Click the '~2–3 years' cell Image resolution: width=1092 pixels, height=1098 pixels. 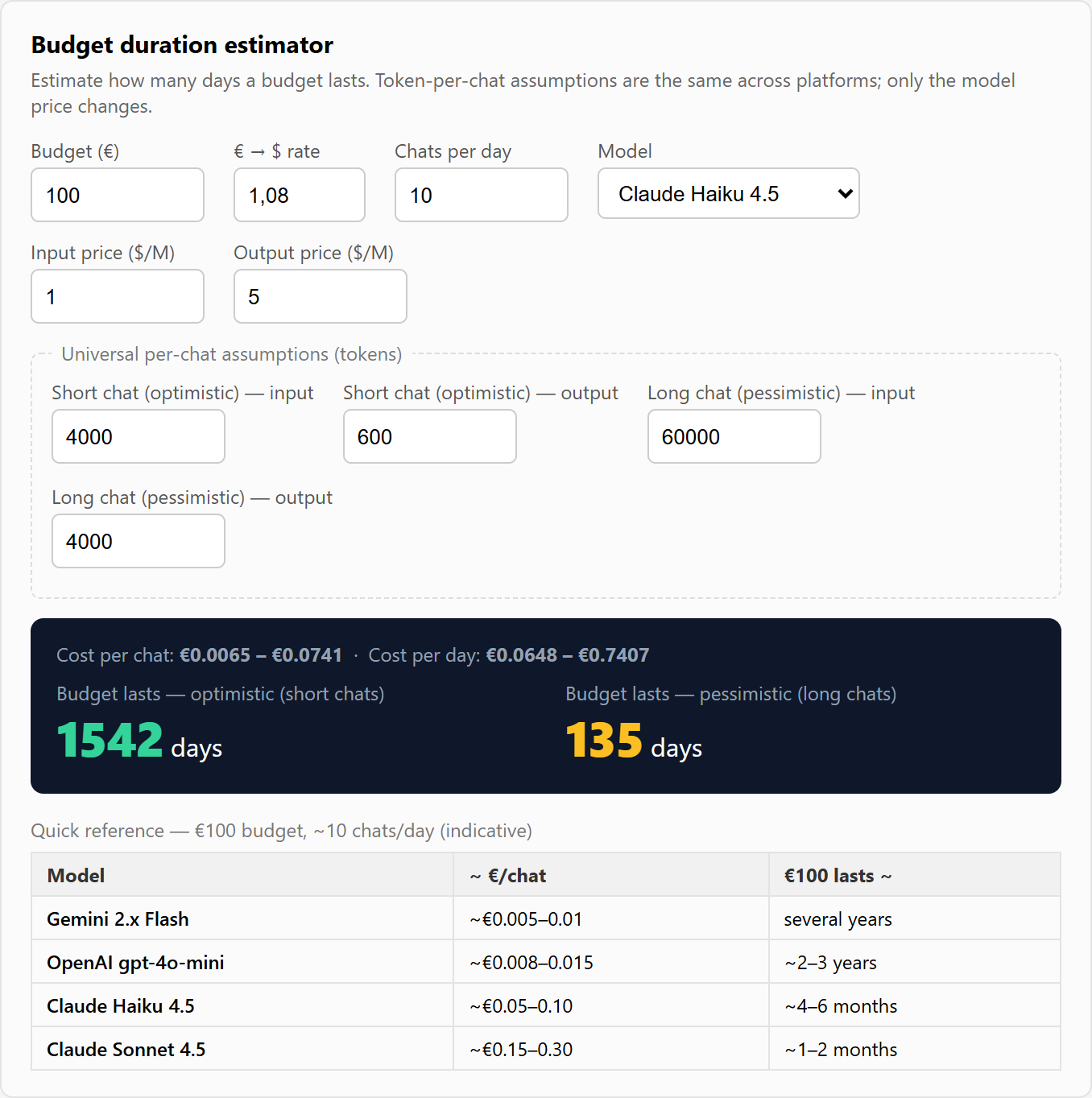pos(915,963)
